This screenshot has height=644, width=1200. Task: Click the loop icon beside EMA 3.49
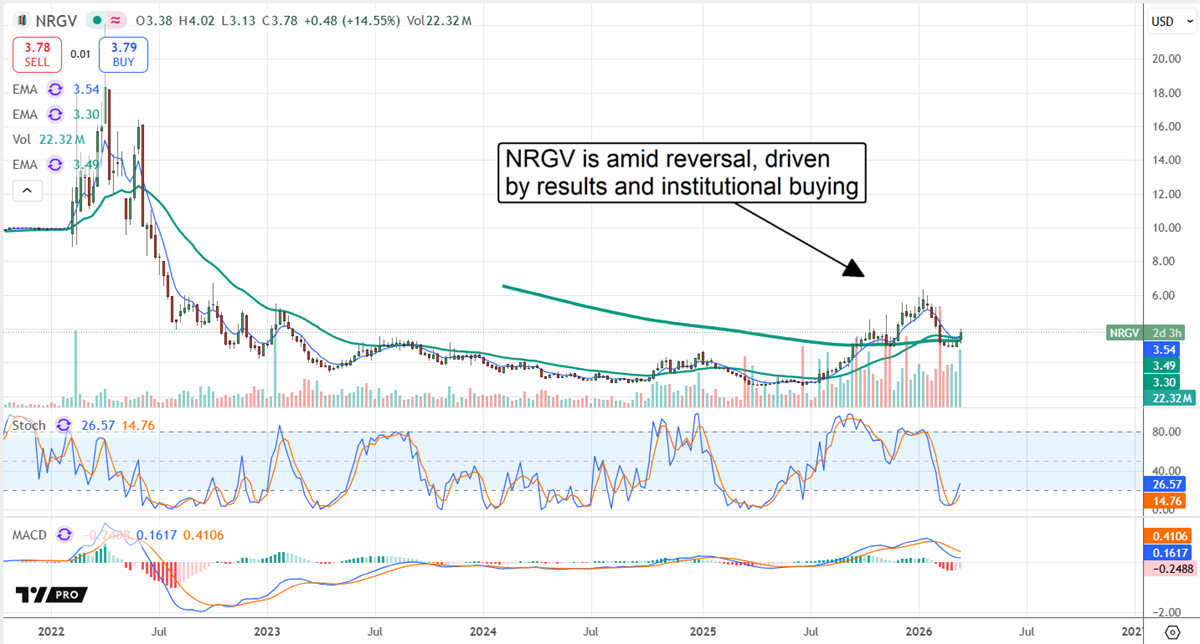click(54, 164)
